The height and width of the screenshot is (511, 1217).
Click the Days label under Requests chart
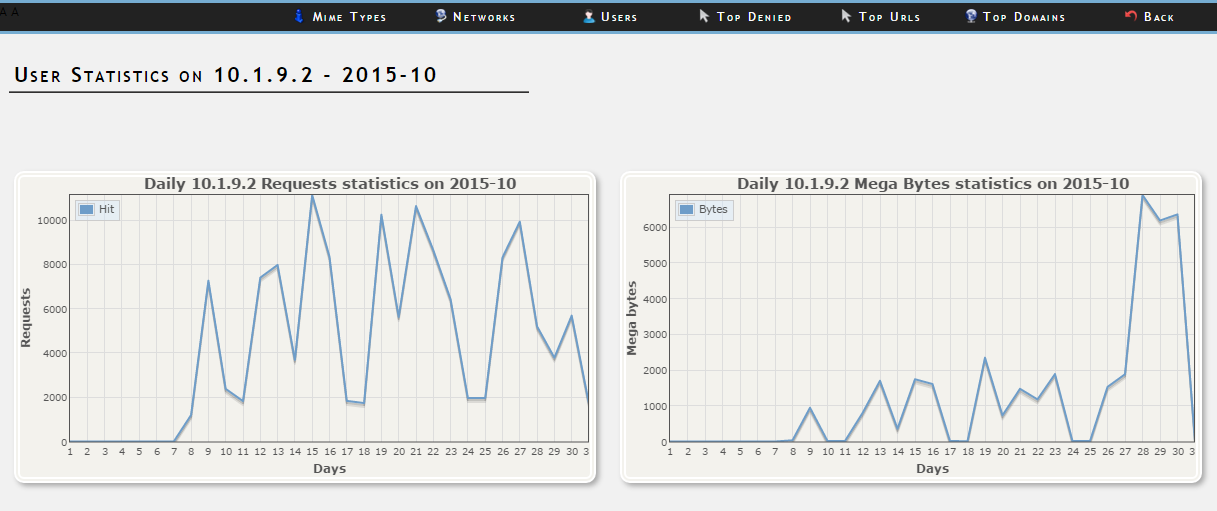tap(330, 468)
